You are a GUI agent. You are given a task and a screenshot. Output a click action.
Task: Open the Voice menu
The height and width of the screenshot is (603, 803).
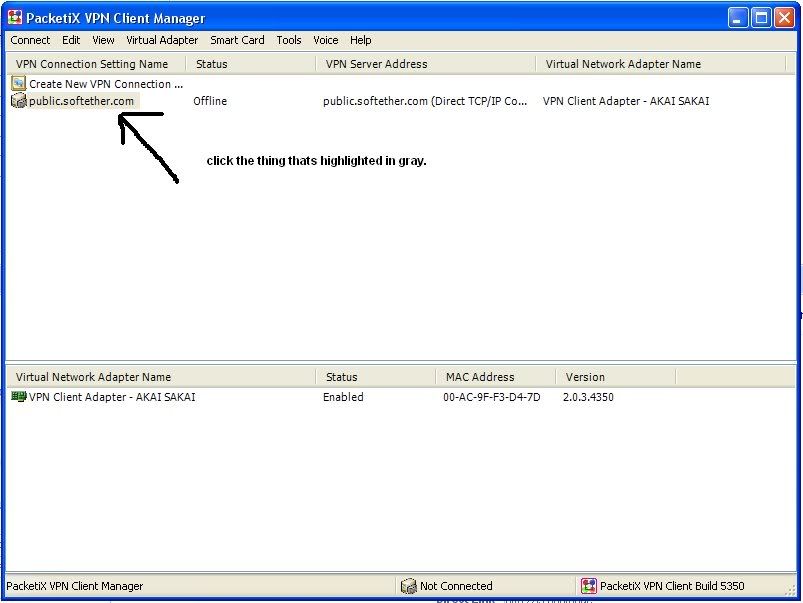(326, 40)
